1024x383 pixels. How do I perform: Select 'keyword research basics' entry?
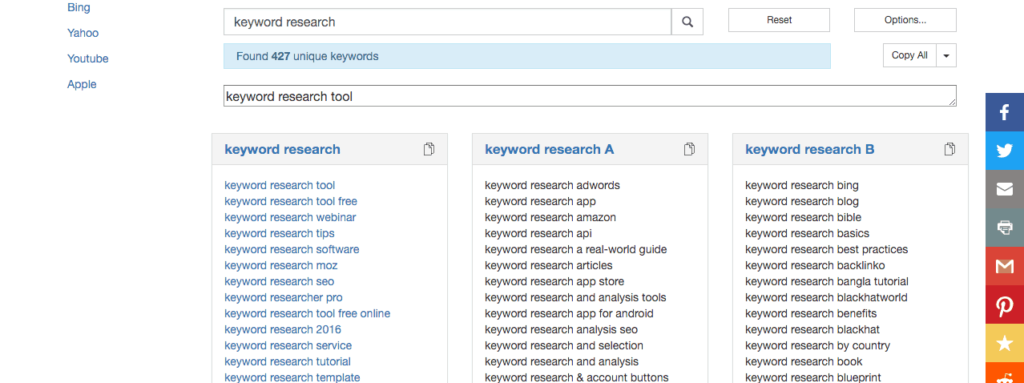pos(807,233)
